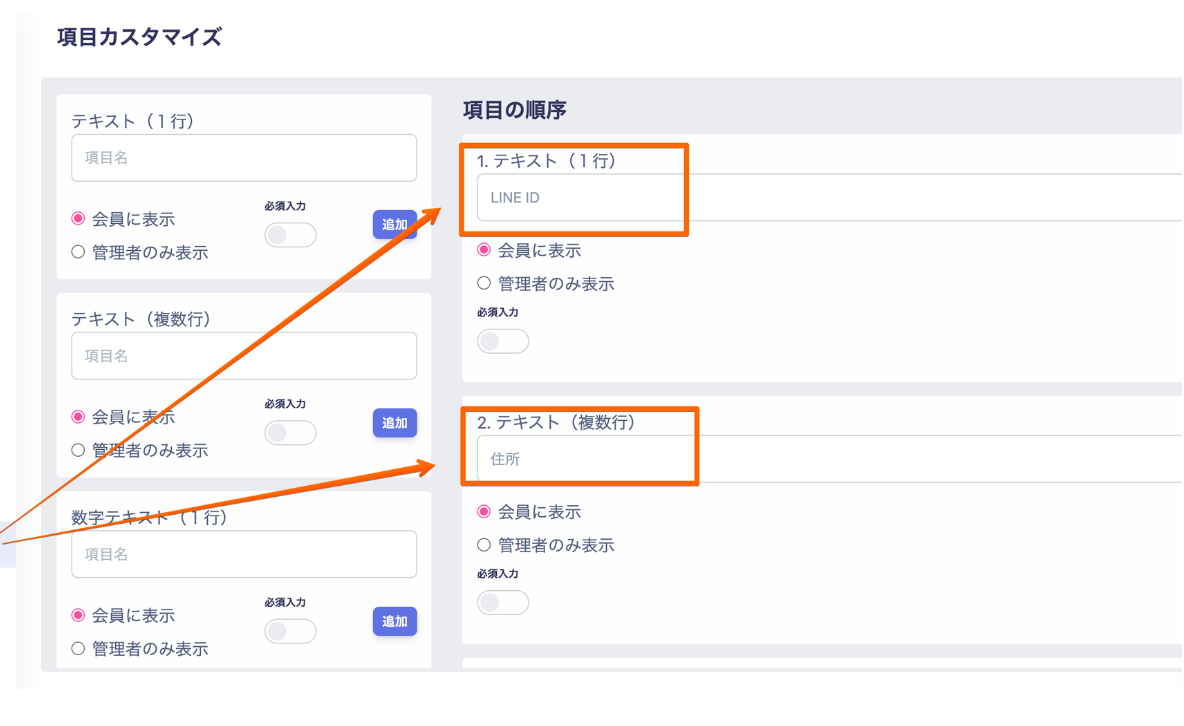Choose 管理者のみ表示 in 数字テキスト（1行）card
The height and width of the screenshot is (726, 1184).
click(x=78, y=649)
